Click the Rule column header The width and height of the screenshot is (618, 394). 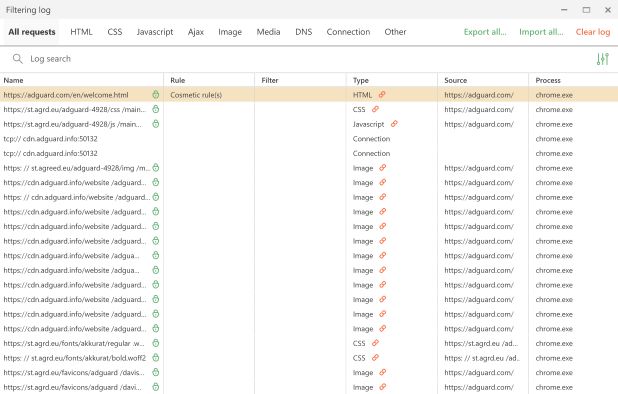[178, 80]
